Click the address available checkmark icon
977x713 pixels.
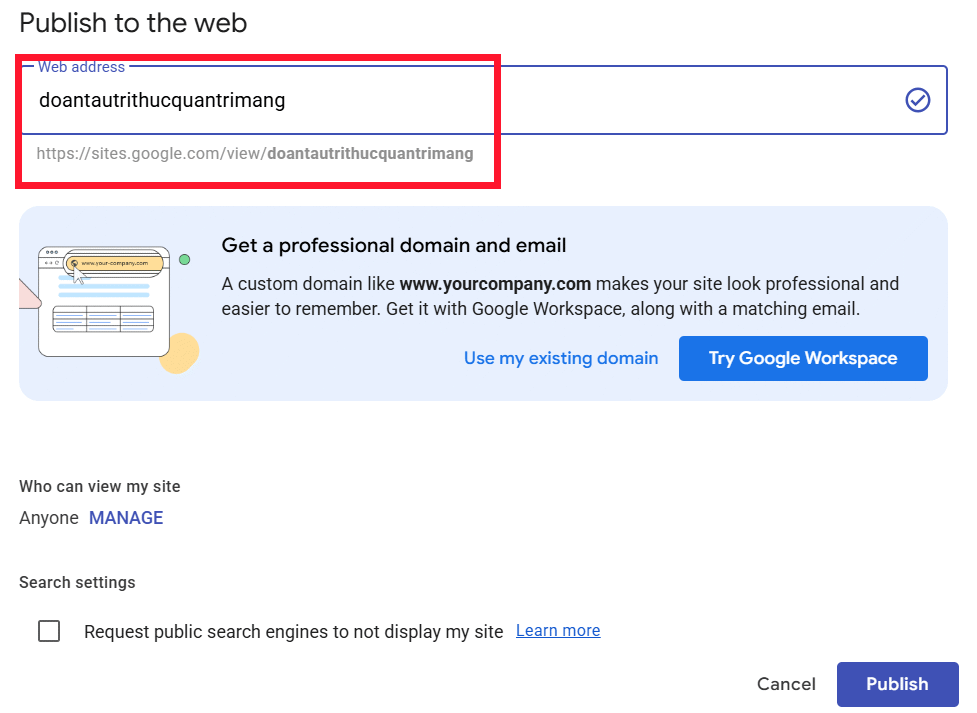[x=917, y=100]
